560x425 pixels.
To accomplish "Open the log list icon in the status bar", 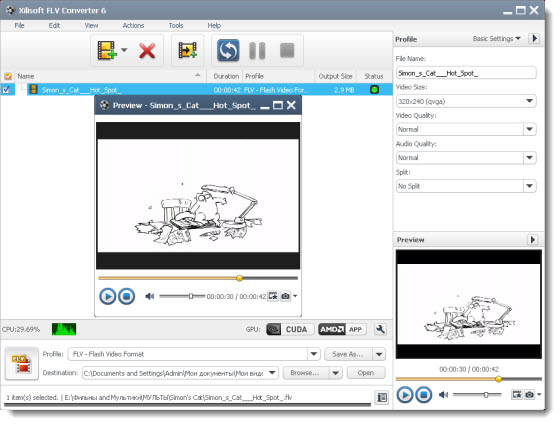I will pos(382,397).
